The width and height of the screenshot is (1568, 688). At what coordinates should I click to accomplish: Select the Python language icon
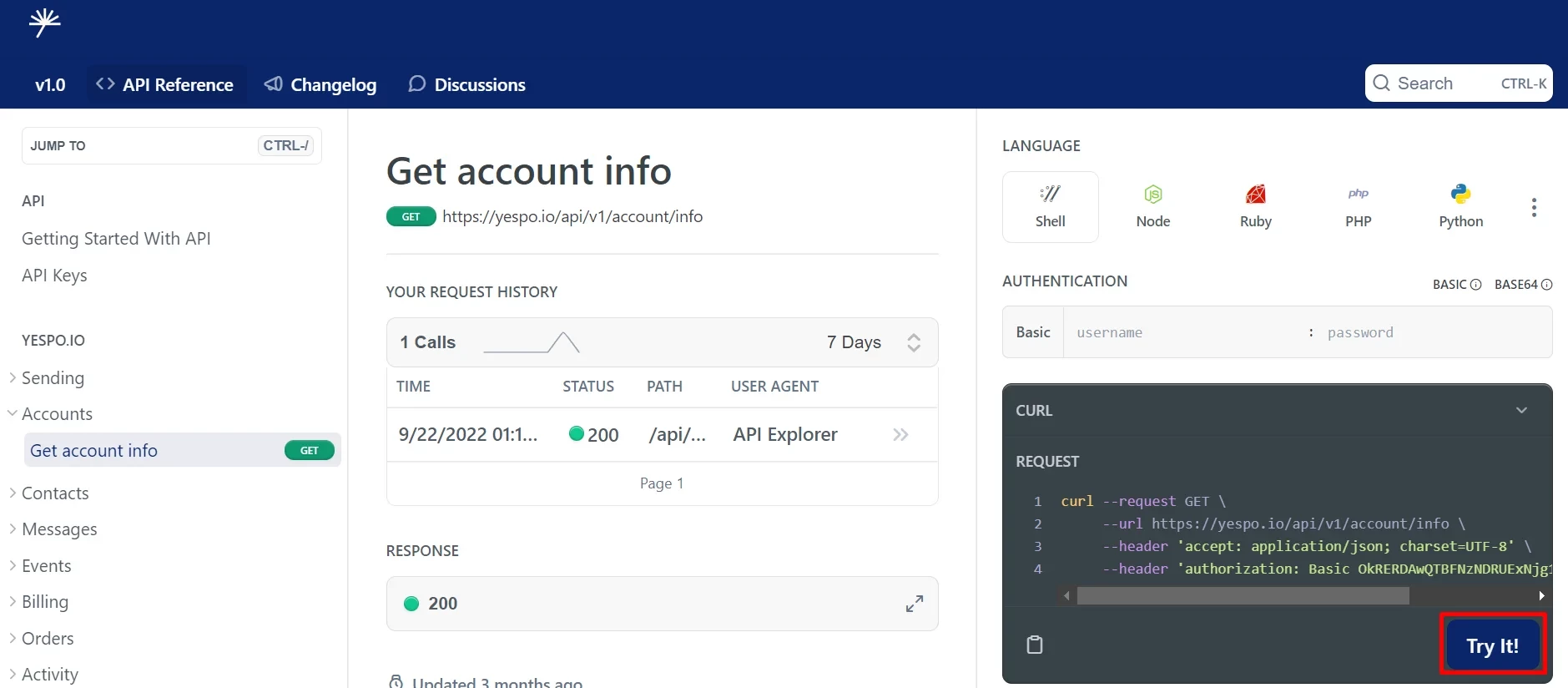pos(1460,195)
